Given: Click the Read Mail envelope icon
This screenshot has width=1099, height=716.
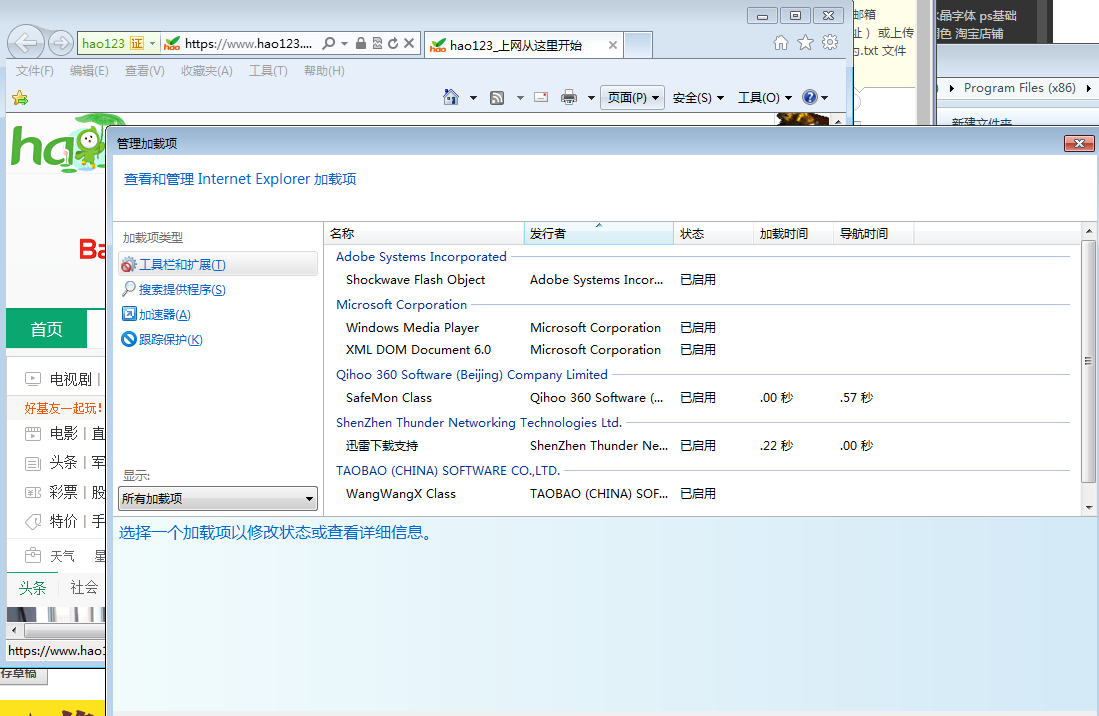Looking at the screenshot, I should 539,96.
